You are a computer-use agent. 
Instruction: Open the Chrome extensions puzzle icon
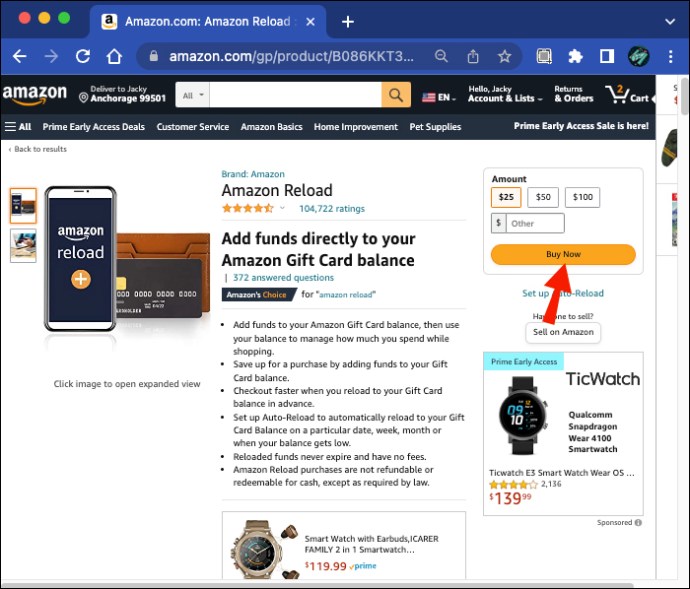tap(575, 56)
